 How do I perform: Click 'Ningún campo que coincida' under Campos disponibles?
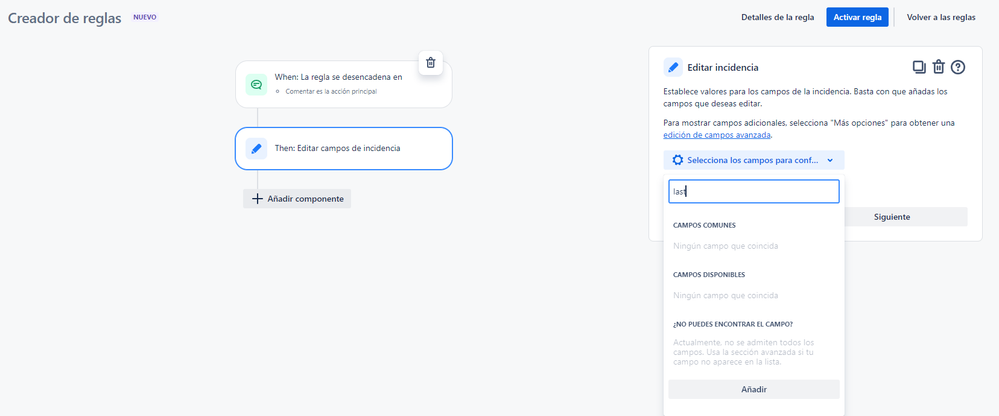(x=726, y=296)
